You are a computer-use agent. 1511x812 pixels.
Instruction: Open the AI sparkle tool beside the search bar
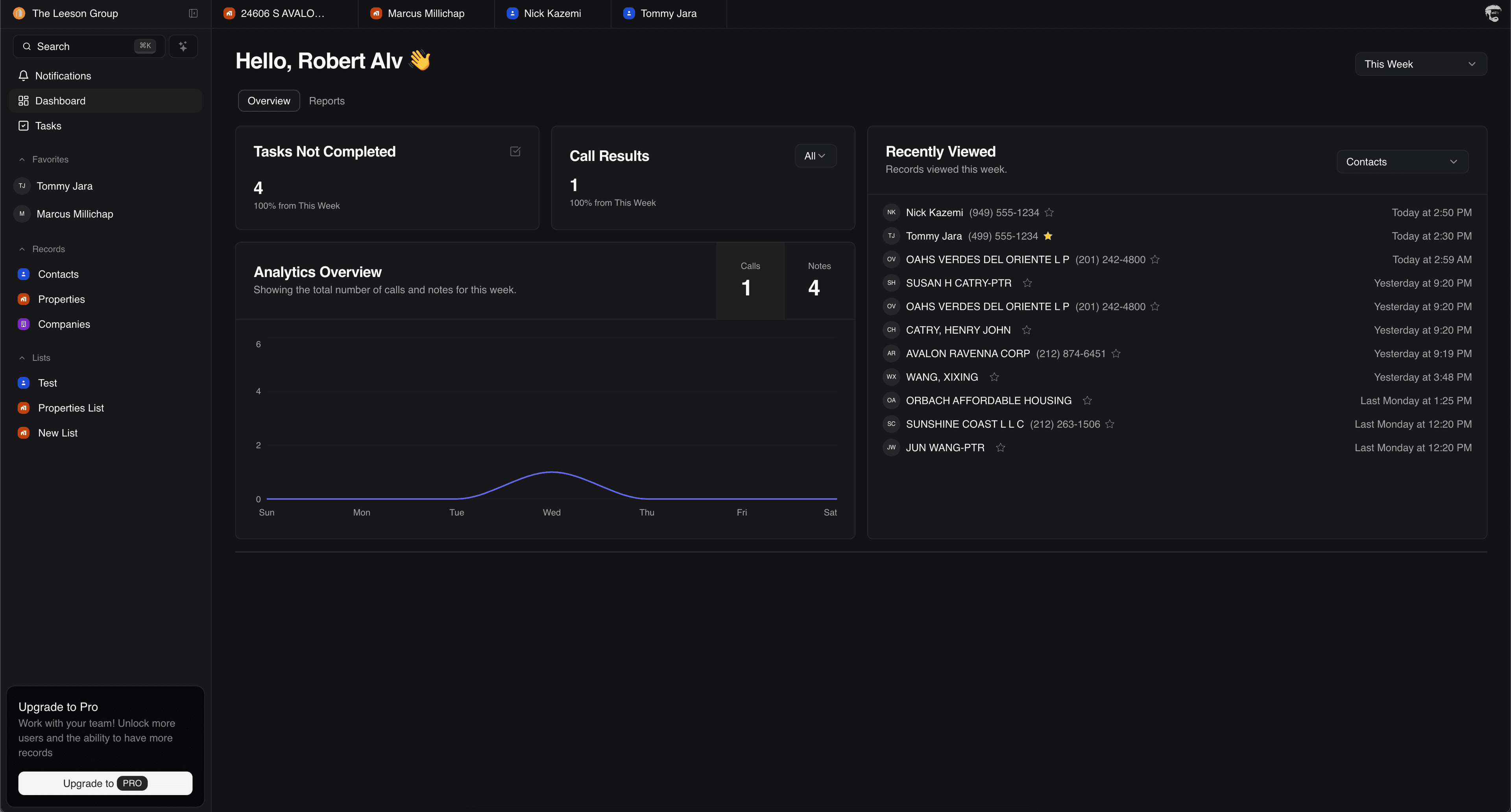(183, 46)
